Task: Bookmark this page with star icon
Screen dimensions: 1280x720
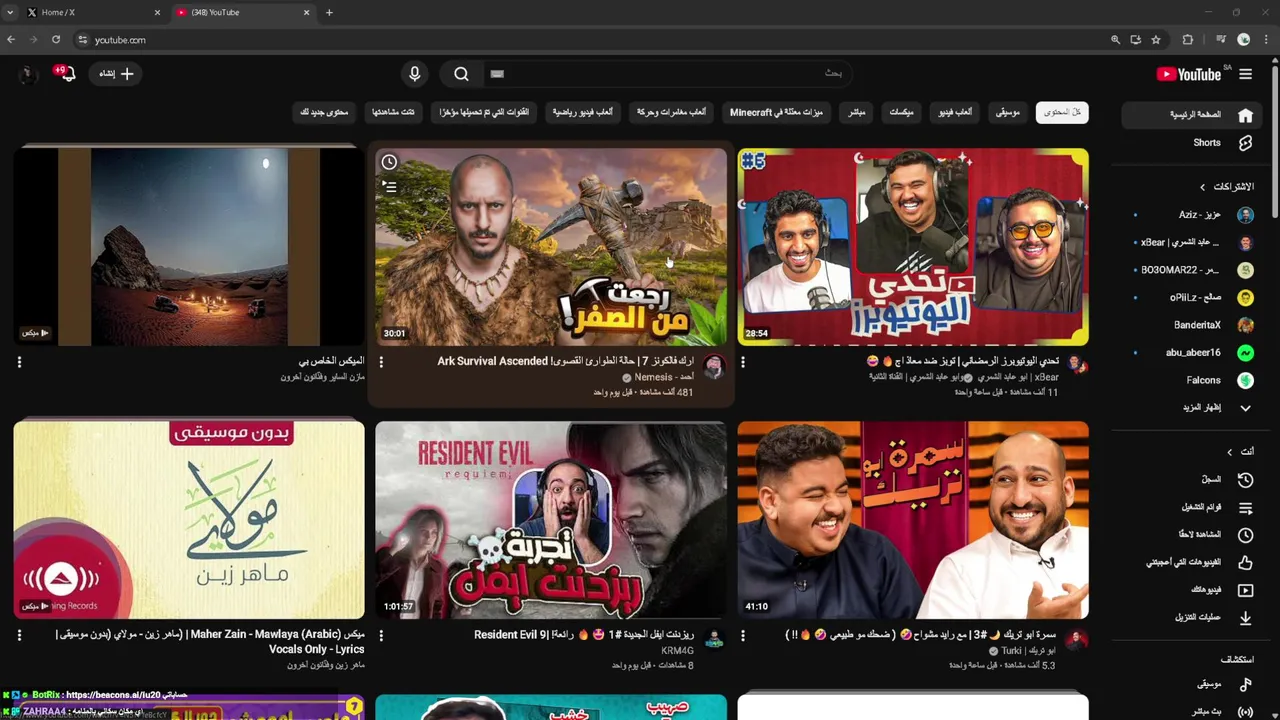Action: (1156, 40)
